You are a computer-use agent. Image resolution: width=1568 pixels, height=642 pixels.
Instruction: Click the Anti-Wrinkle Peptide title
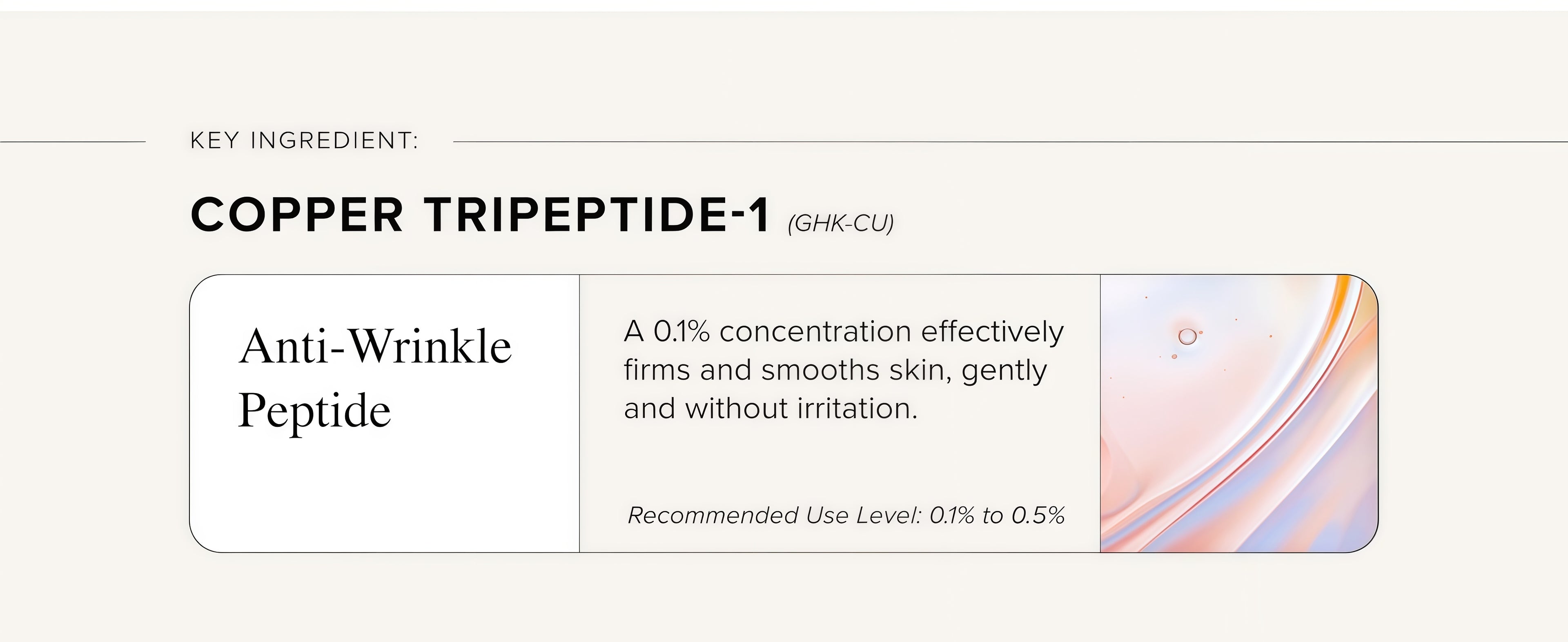(375, 377)
